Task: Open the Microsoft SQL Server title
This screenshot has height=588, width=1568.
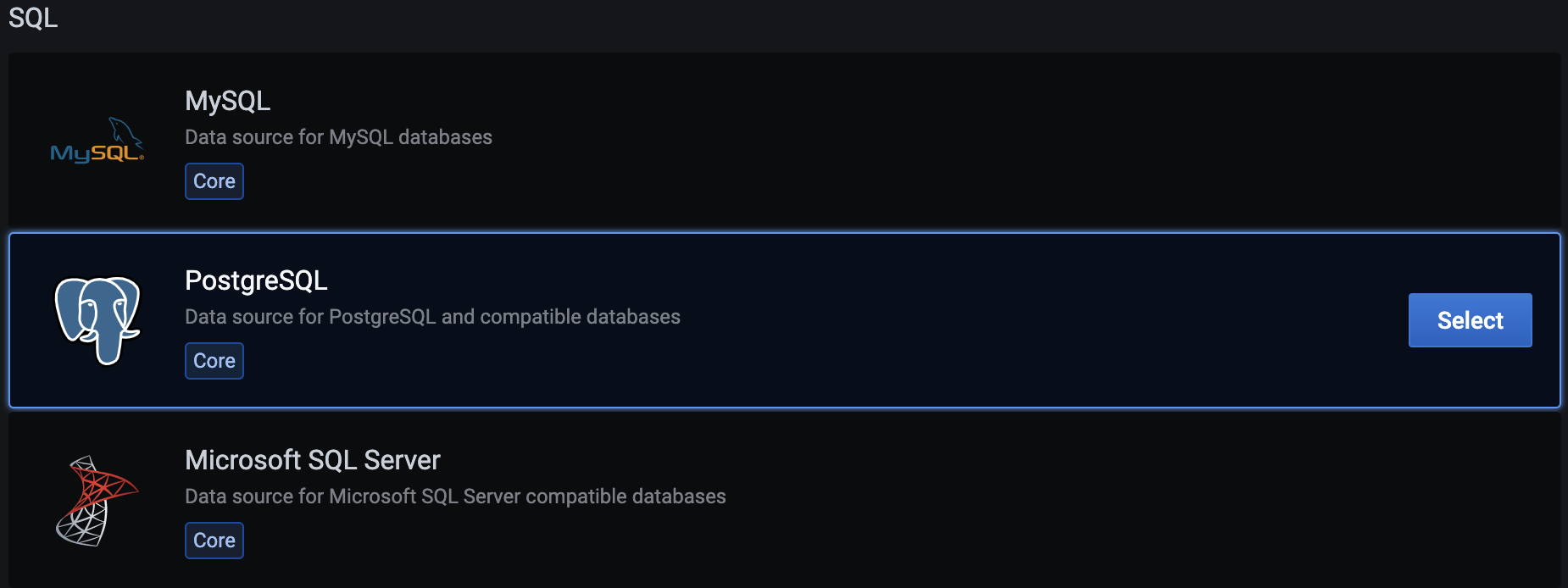Action: [x=313, y=460]
